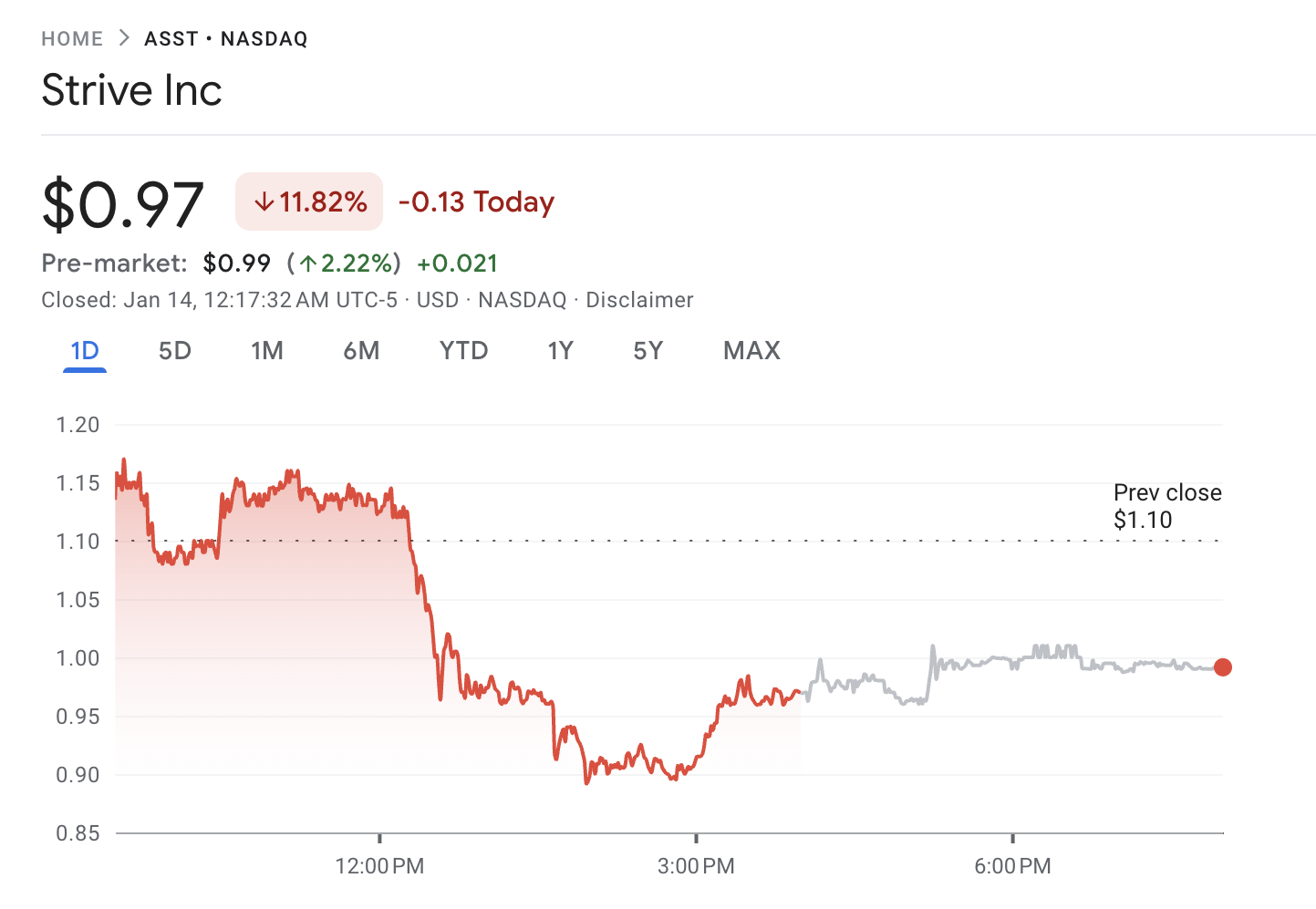Click the green pre-market up arrow
Image resolution: width=1316 pixels, height=909 pixels.
(x=308, y=264)
